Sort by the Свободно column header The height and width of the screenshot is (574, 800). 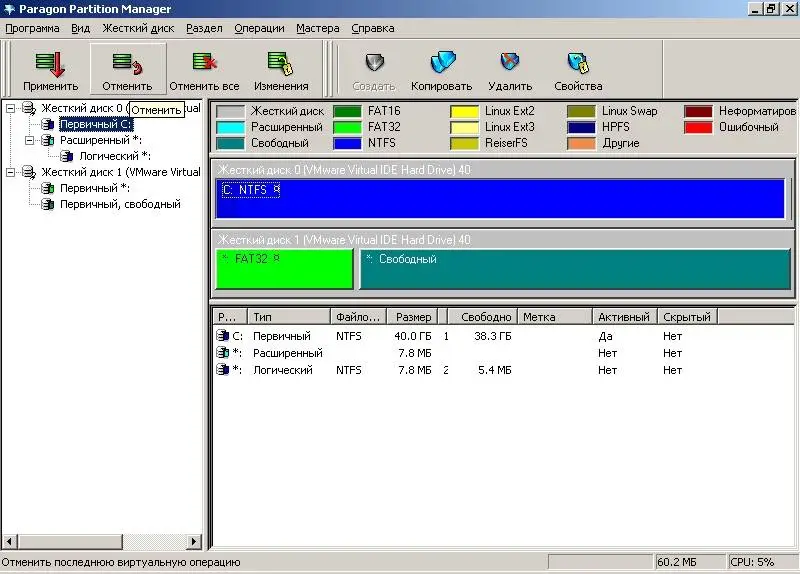483,317
